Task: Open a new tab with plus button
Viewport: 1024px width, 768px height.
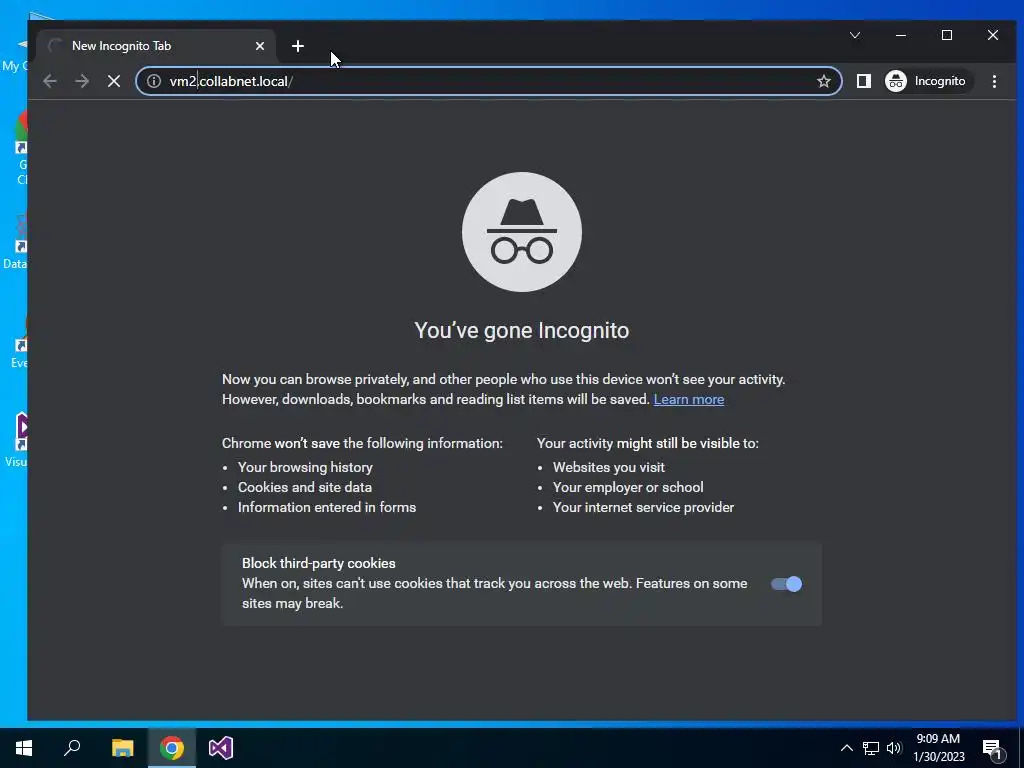Action: click(x=298, y=46)
